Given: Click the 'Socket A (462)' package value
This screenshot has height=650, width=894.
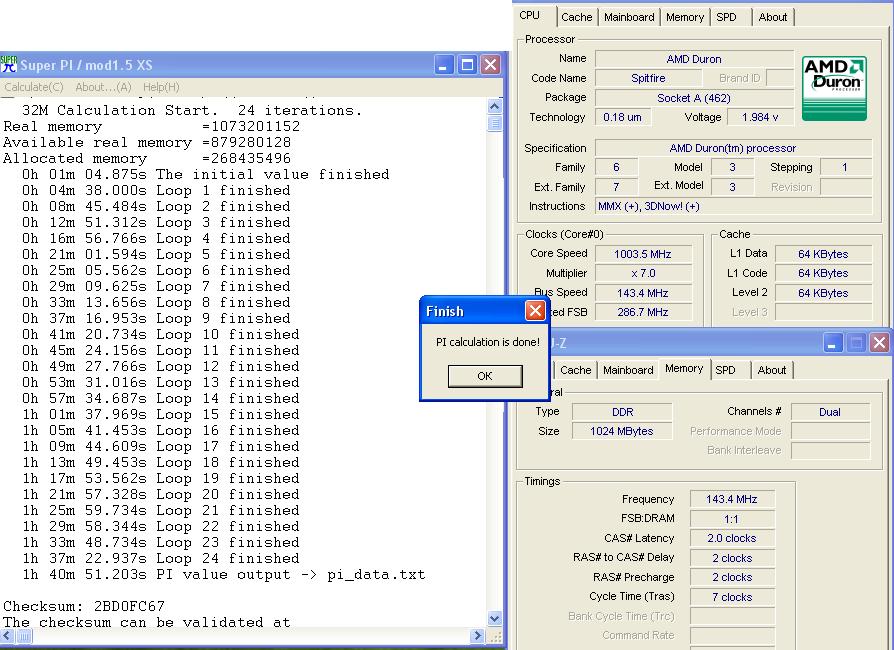Looking at the screenshot, I should (694, 98).
